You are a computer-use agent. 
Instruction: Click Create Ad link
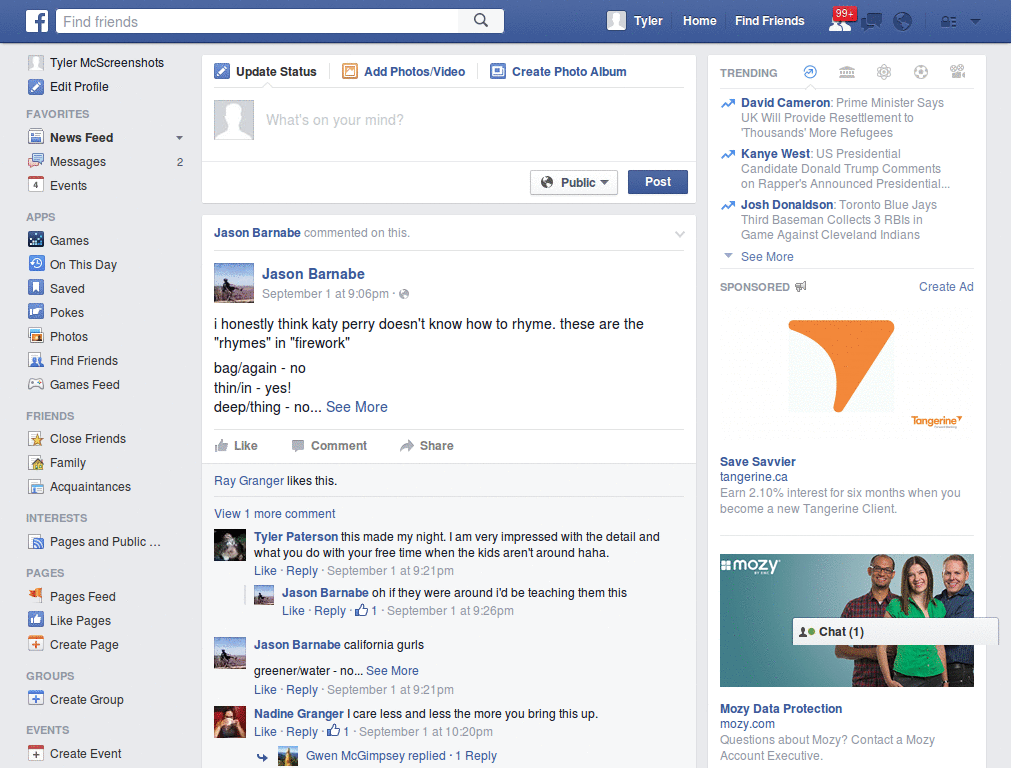pyautogui.click(x=946, y=287)
